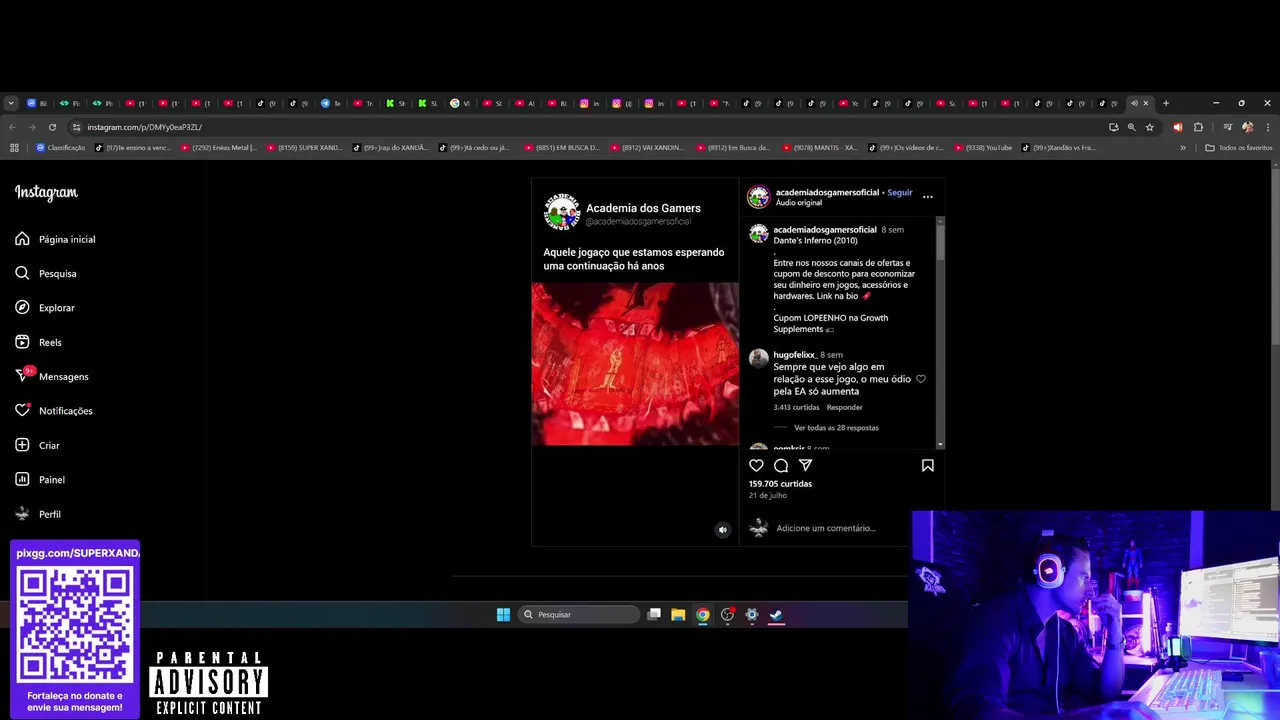Like hugofelixx_ comment with small heart
The image size is (1280, 720).
coord(921,379)
